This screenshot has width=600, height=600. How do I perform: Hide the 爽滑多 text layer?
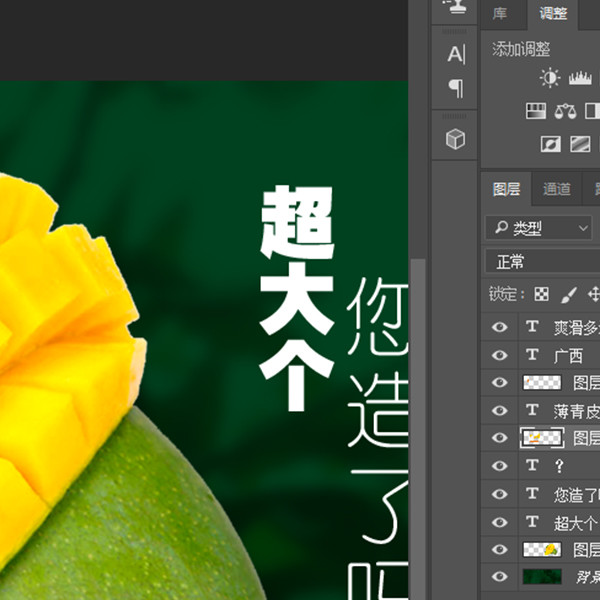(499, 327)
